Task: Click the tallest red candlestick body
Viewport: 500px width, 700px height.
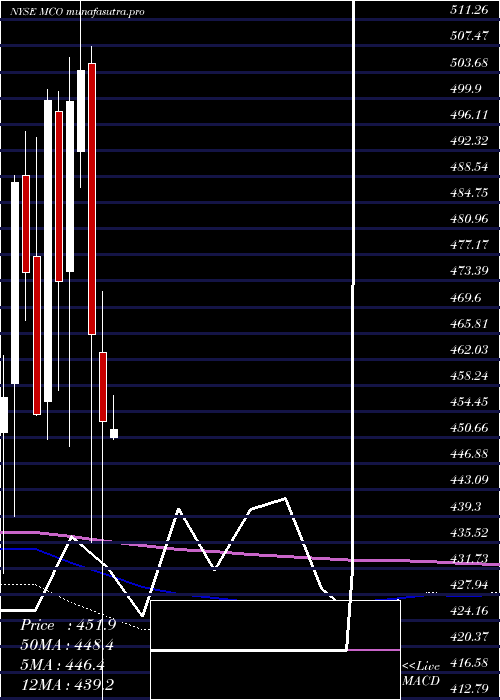Action: click(x=92, y=199)
